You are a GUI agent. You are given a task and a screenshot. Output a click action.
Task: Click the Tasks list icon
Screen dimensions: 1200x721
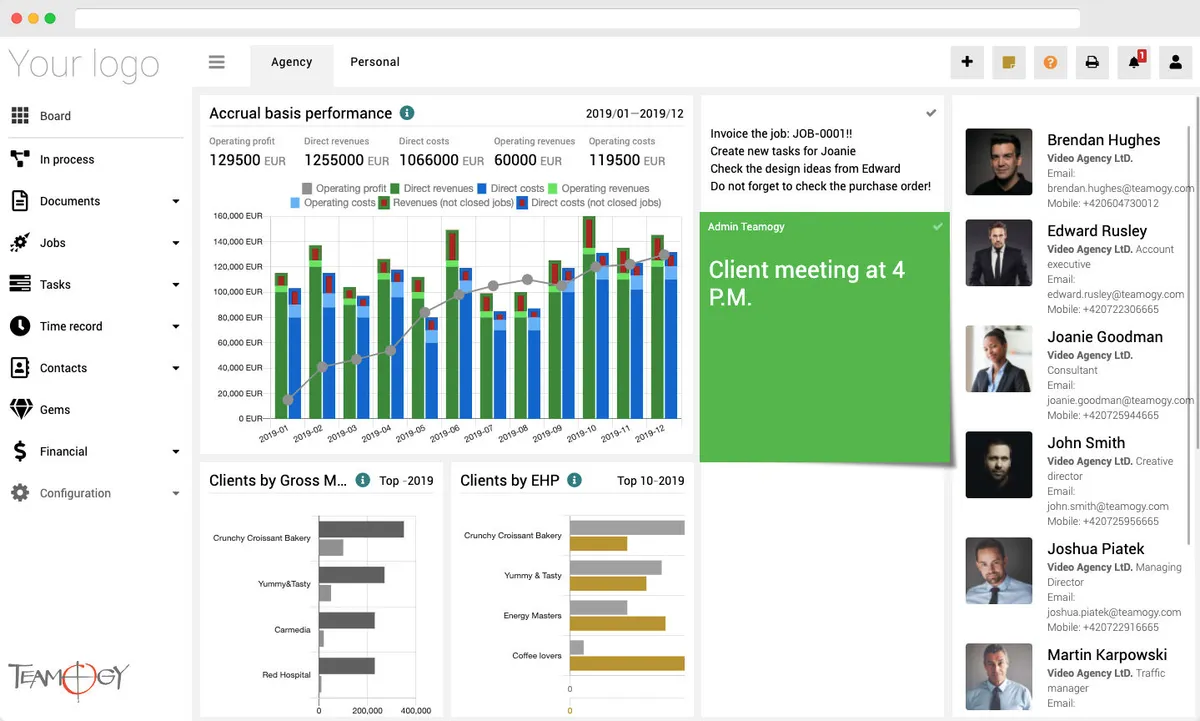tap(20, 284)
